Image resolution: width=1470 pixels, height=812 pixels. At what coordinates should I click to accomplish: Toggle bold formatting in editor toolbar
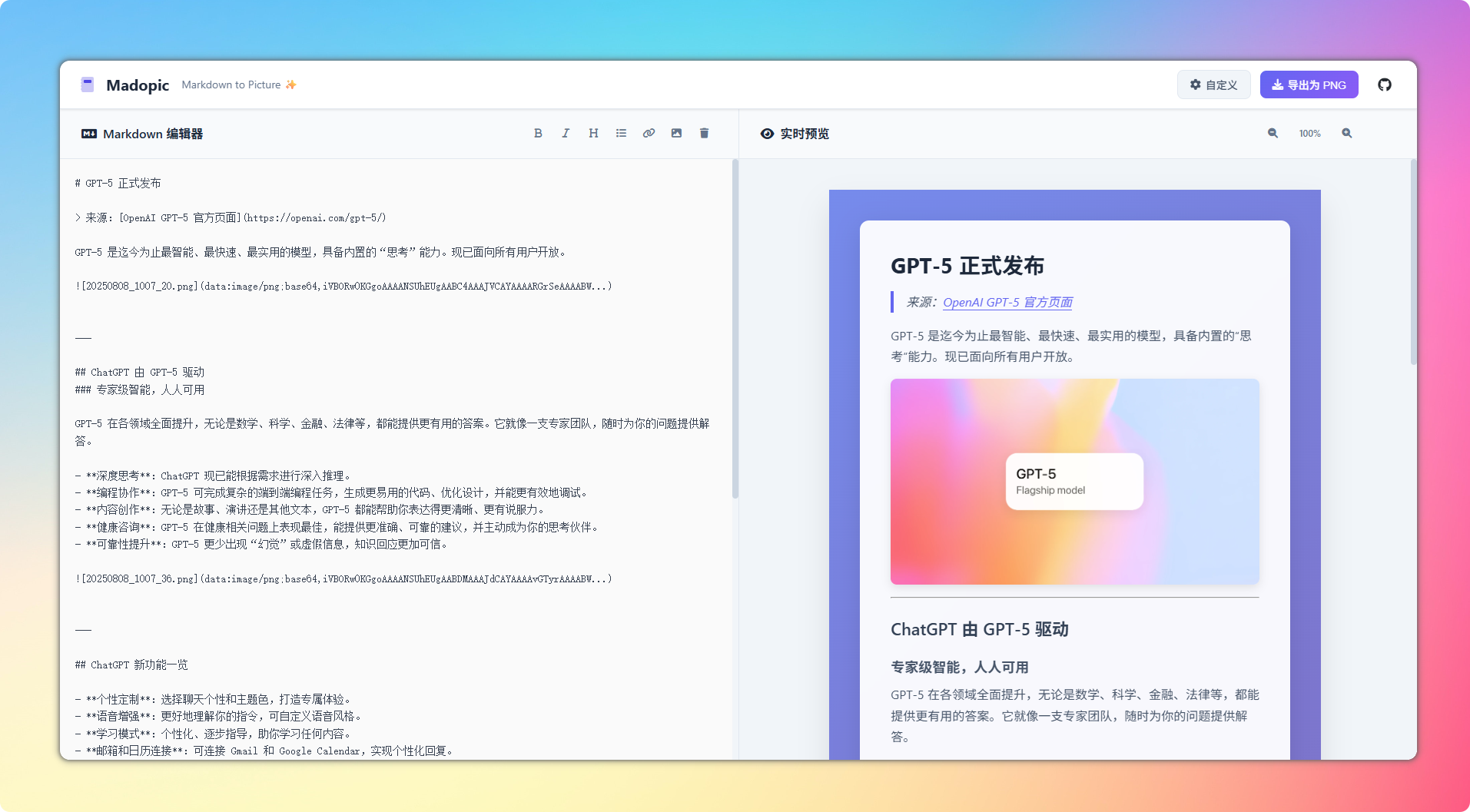click(538, 133)
